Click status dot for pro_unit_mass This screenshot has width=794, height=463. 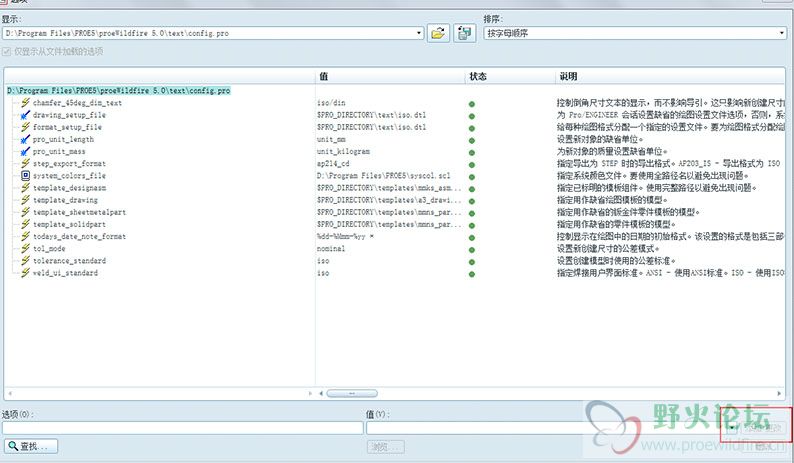472,152
